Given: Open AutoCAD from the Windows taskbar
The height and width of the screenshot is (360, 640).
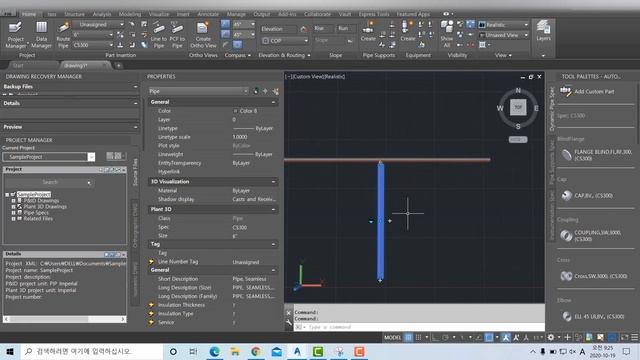Looking at the screenshot, I should pyautogui.click(x=297, y=351).
